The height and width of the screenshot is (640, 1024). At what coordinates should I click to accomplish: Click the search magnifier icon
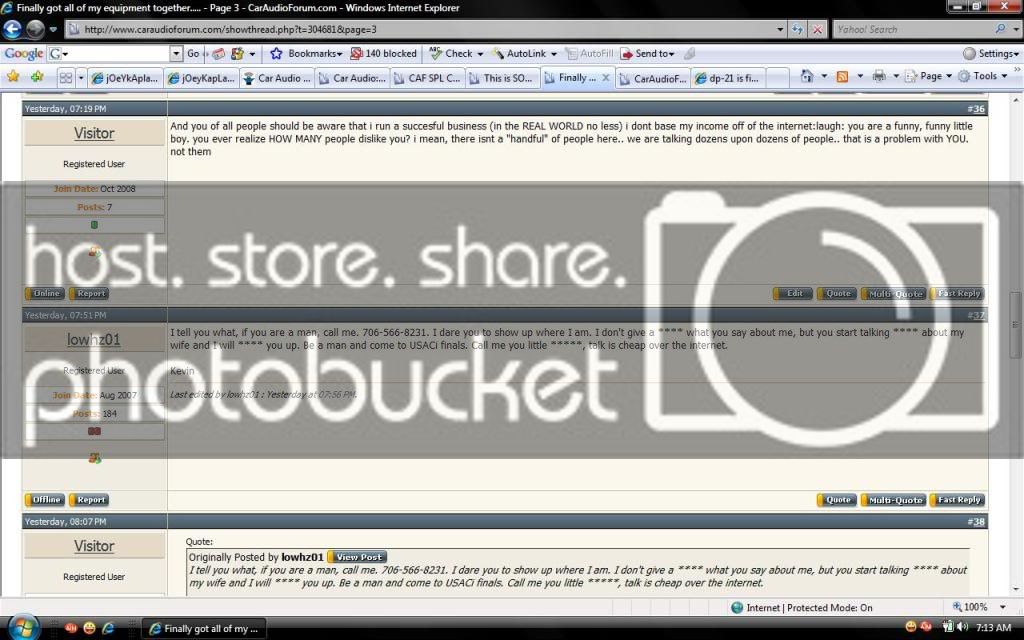[1000, 29]
